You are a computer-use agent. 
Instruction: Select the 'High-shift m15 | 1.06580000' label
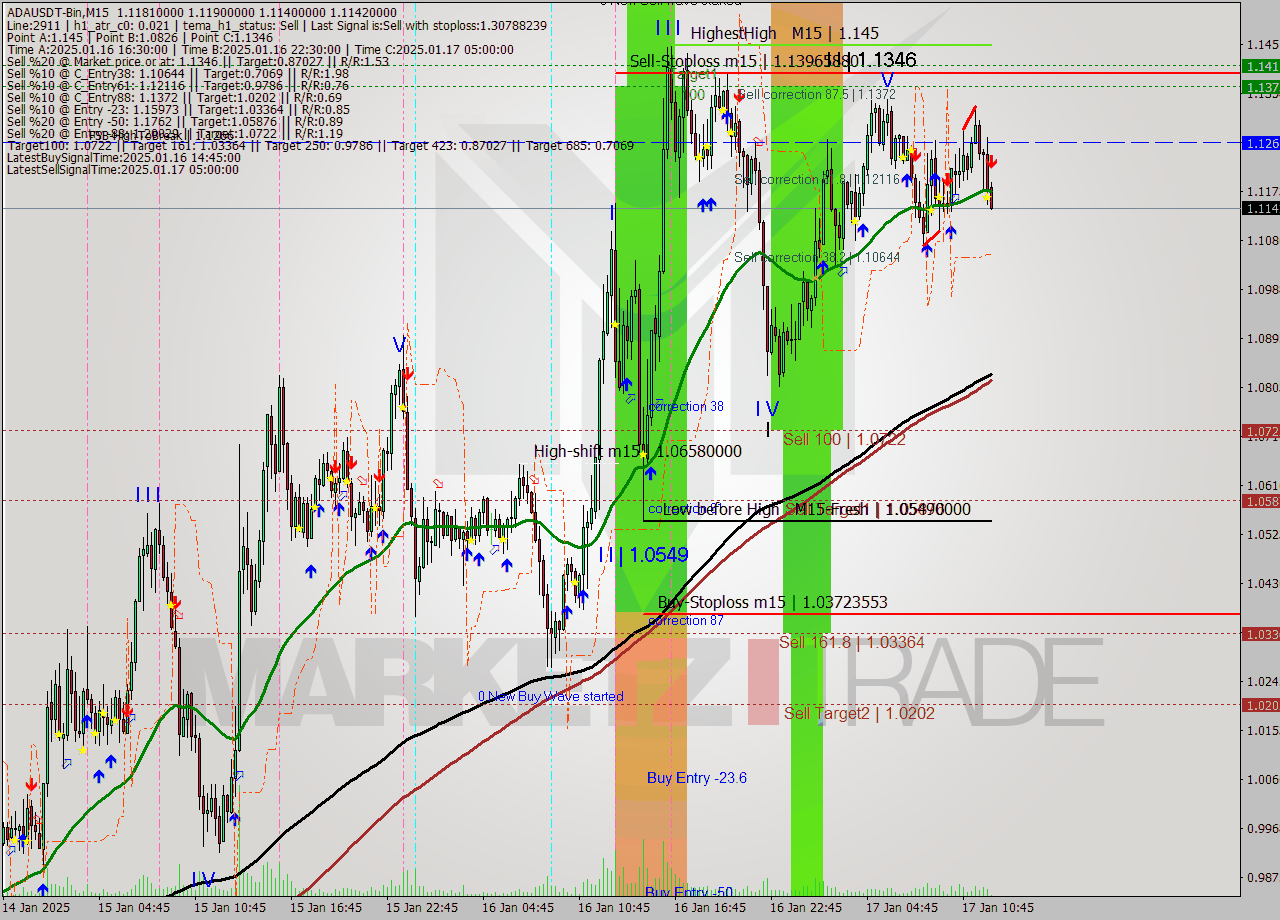click(638, 451)
